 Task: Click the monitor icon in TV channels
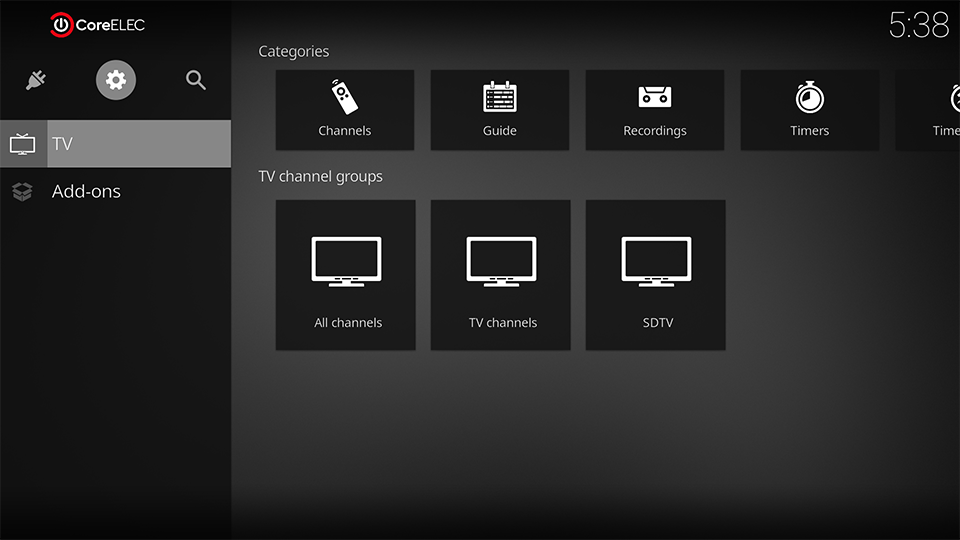(501, 261)
